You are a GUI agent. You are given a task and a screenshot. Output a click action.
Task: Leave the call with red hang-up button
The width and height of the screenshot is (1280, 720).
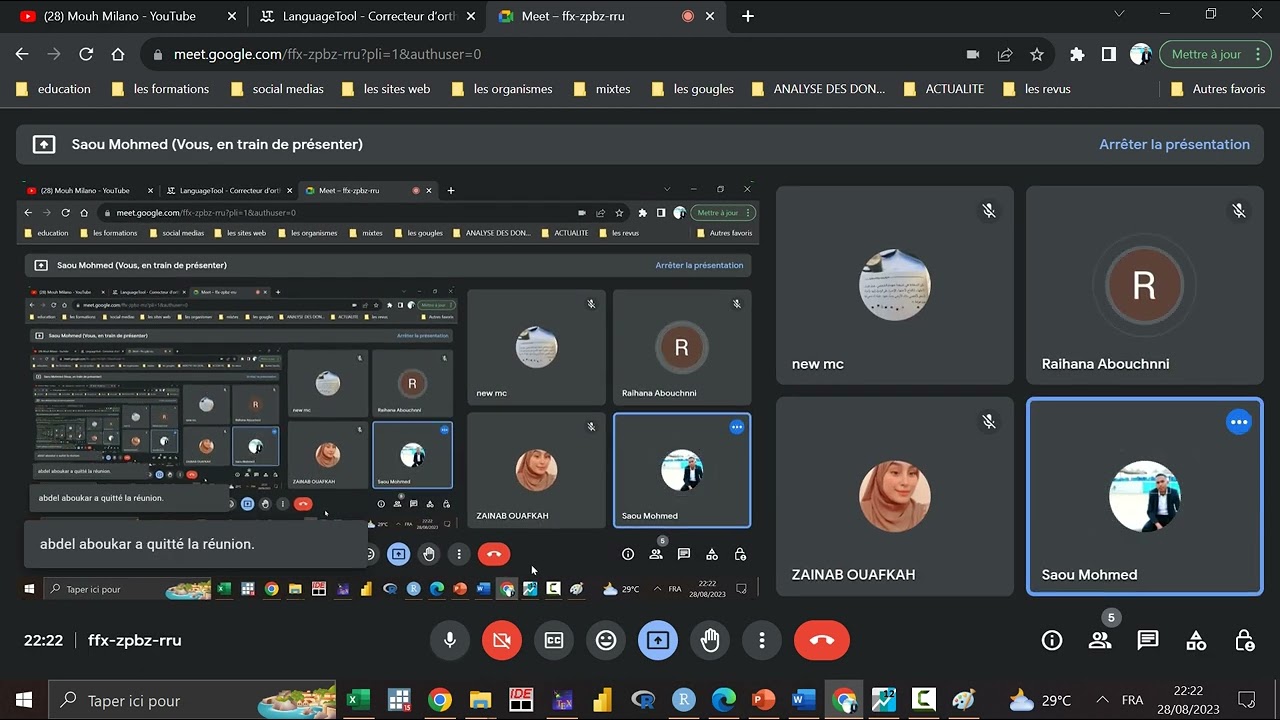(x=822, y=640)
